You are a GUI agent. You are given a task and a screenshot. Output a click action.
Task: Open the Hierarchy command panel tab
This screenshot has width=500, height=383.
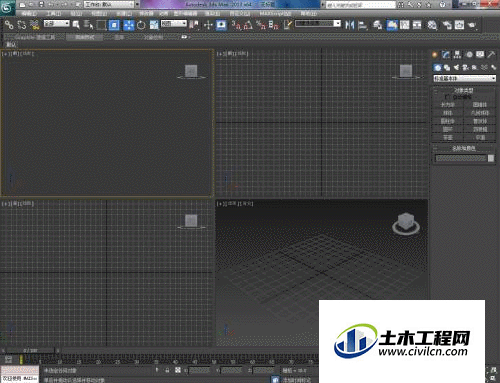457,54
